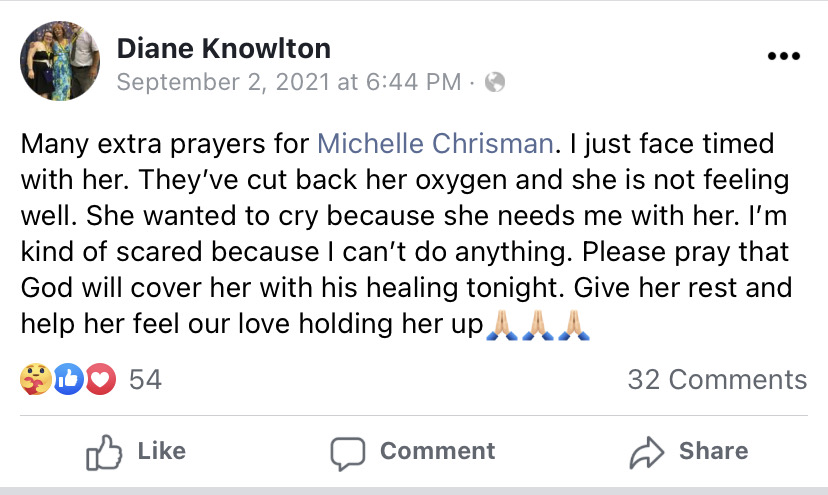Click the speech bubble Comment icon

(347, 452)
